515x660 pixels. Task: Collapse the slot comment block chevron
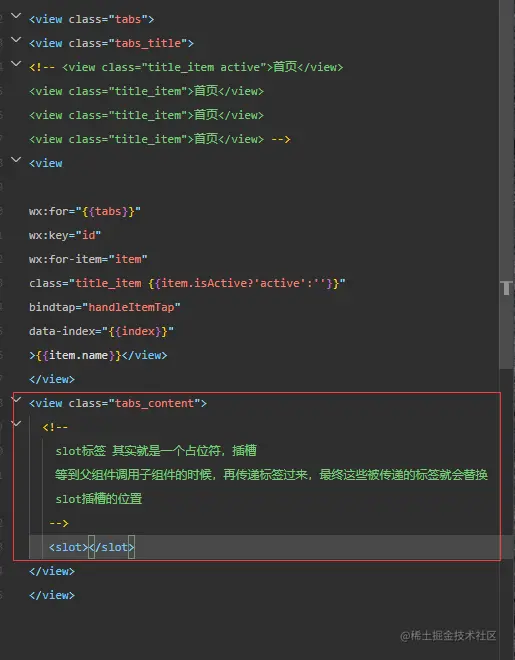pyautogui.click(x=16, y=423)
